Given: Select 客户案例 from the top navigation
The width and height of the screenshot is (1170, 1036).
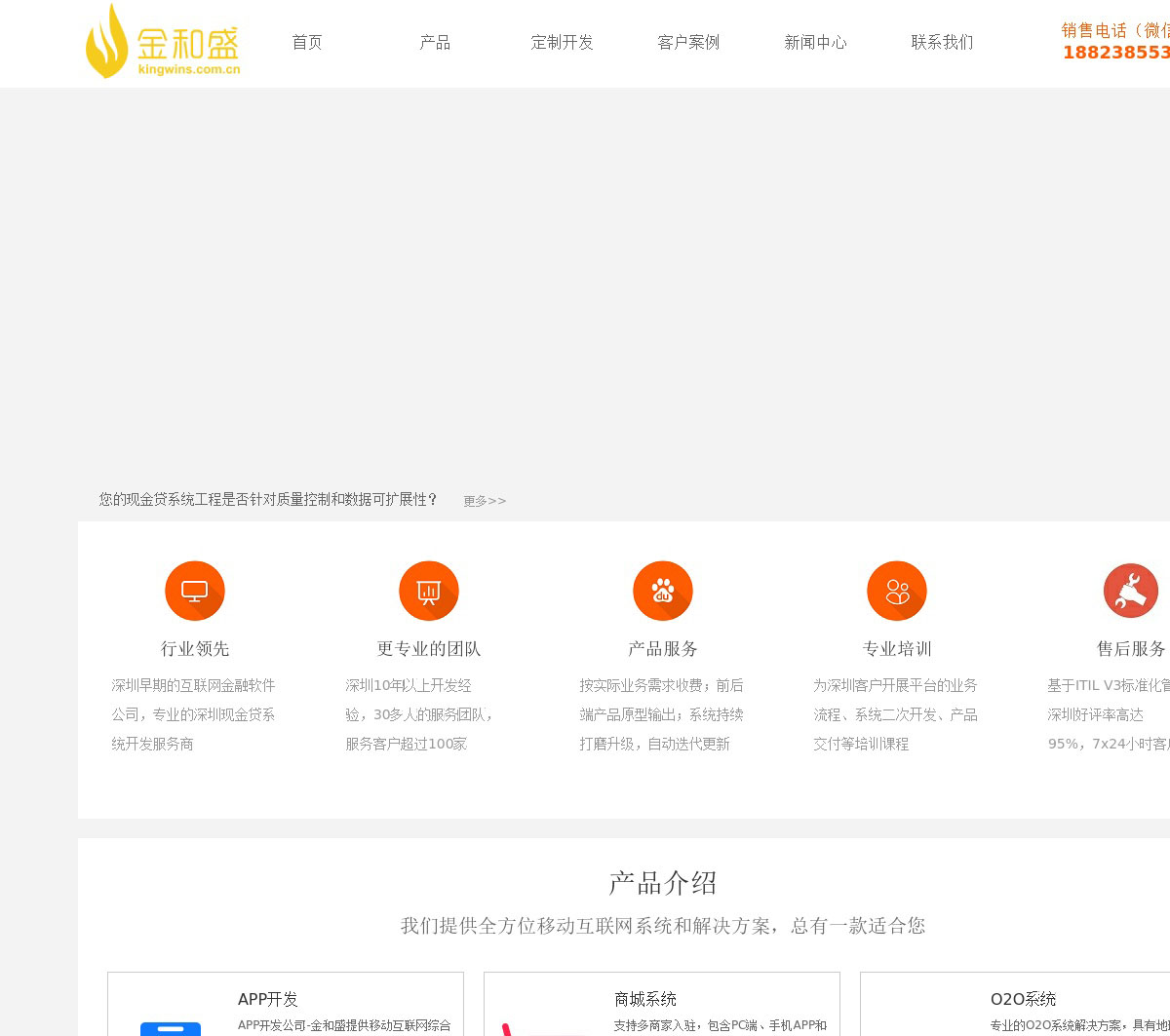Looking at the screenshot, I should point(688,42).
